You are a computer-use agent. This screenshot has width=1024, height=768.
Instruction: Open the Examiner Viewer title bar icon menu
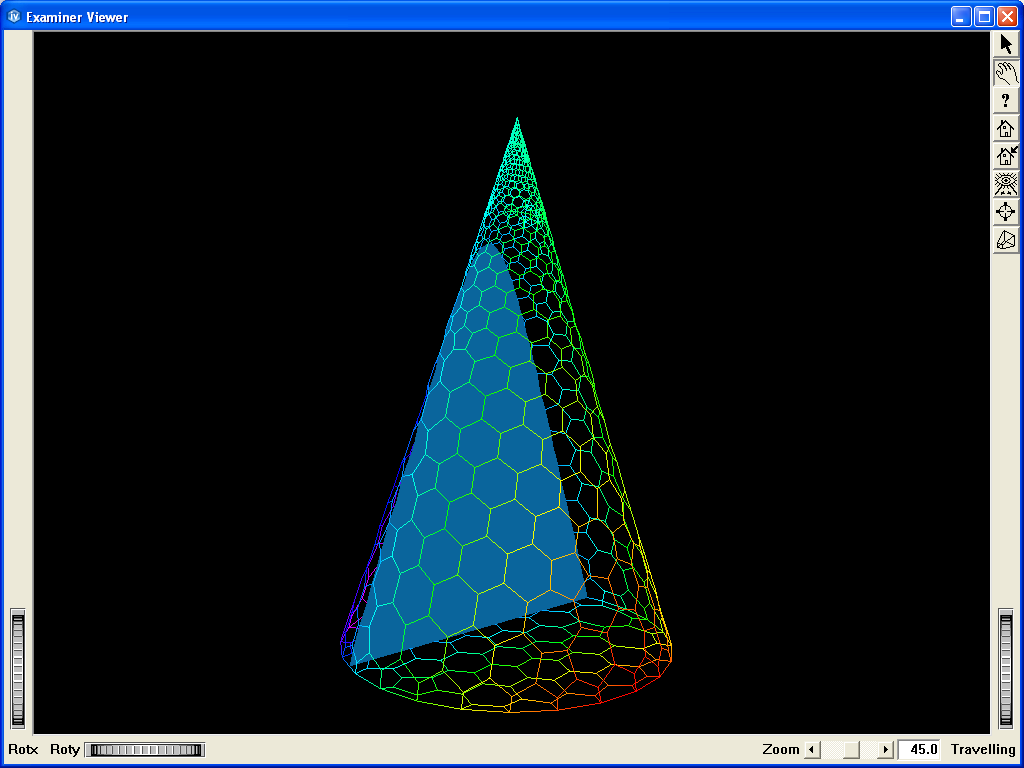14,17
